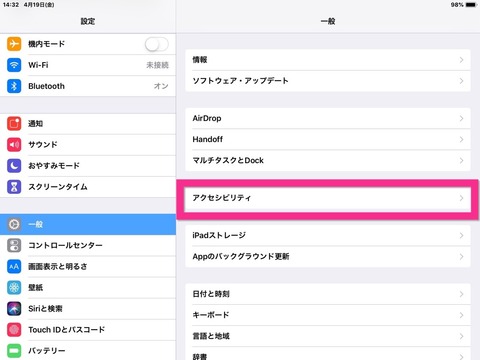Open ソフトウェア・アップデート
Viewport: 480px width, 360px height.
[328, 81]
